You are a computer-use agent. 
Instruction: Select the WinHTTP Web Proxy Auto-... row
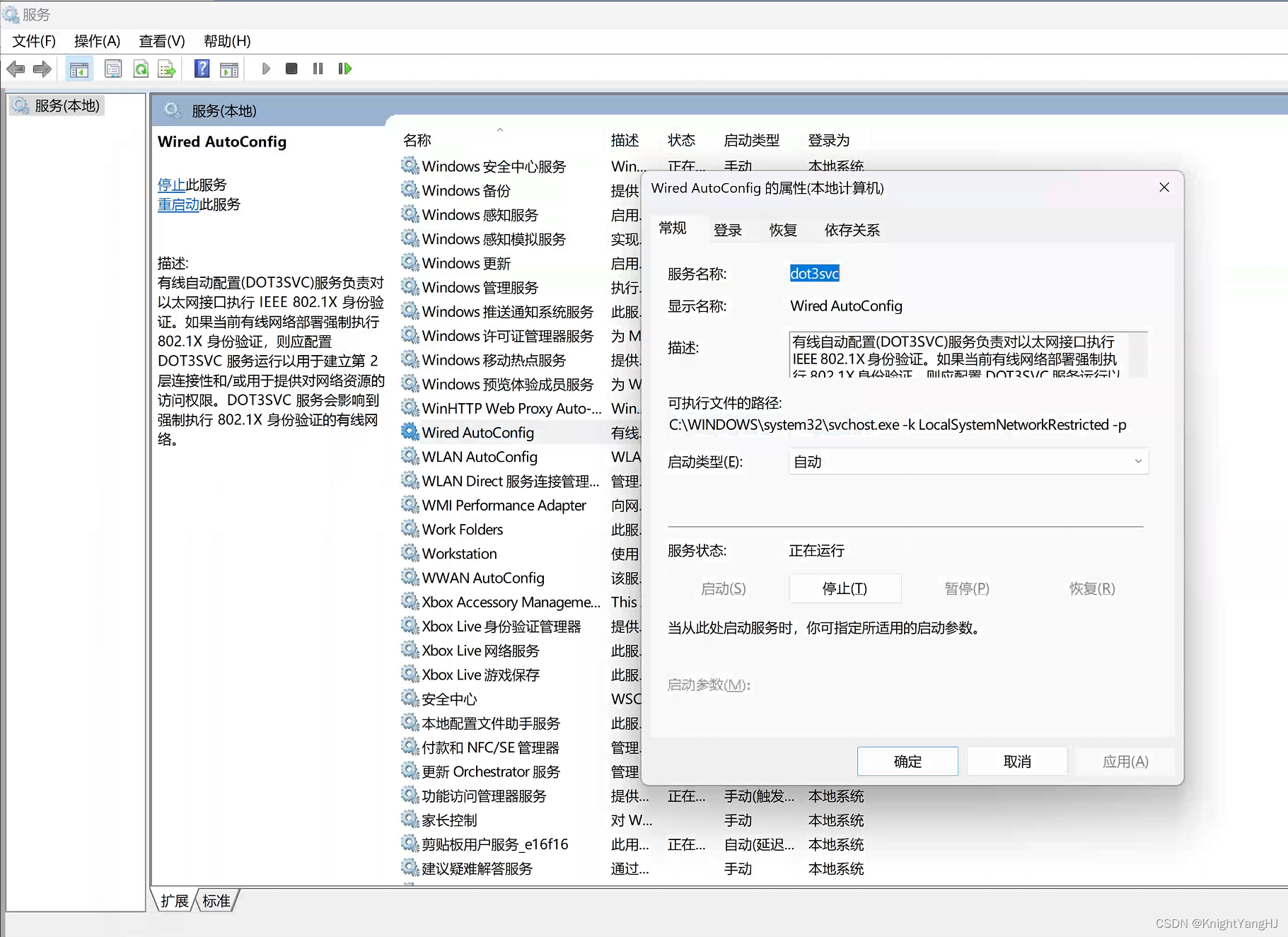511,408
